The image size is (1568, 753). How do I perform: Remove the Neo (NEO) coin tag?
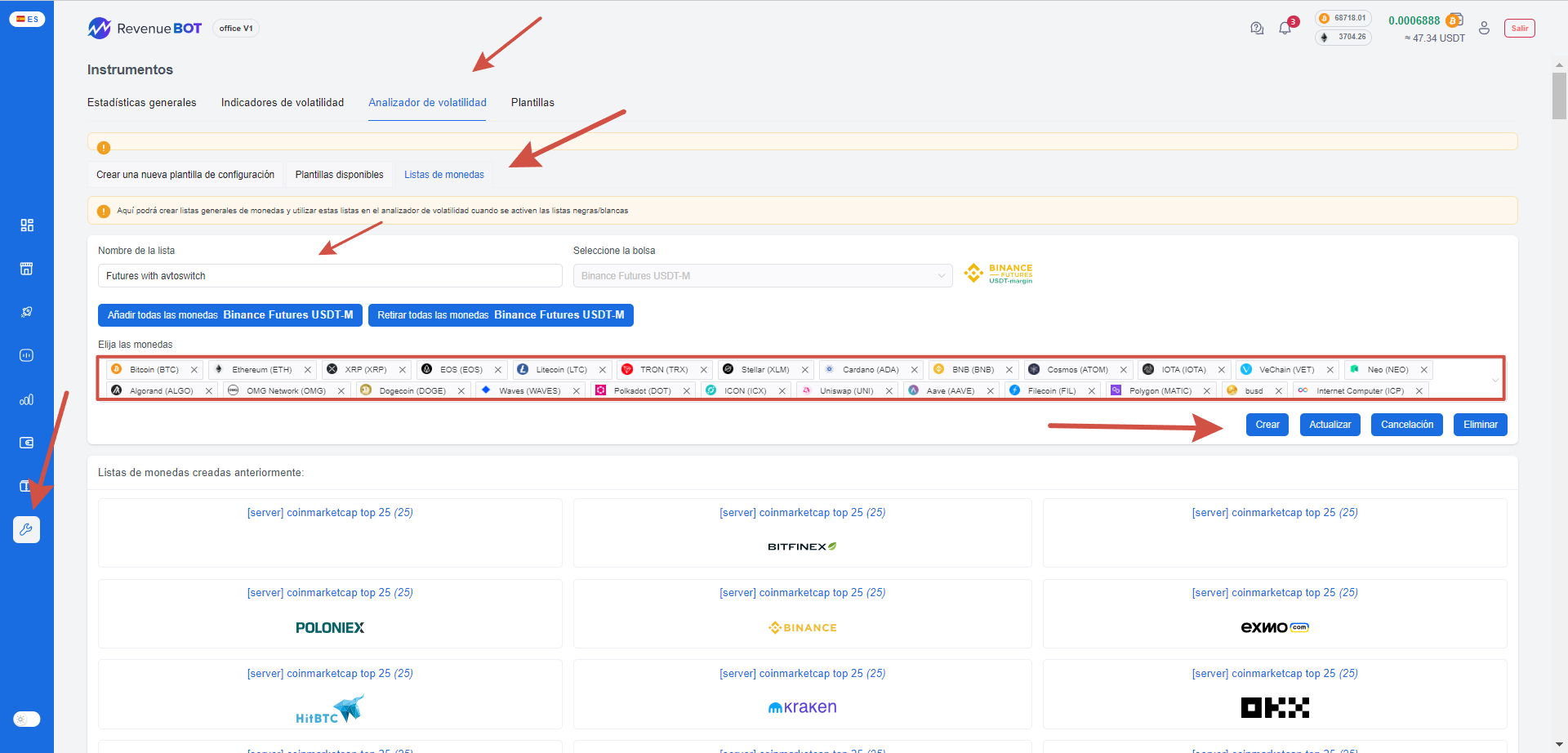click(1424, 370)
